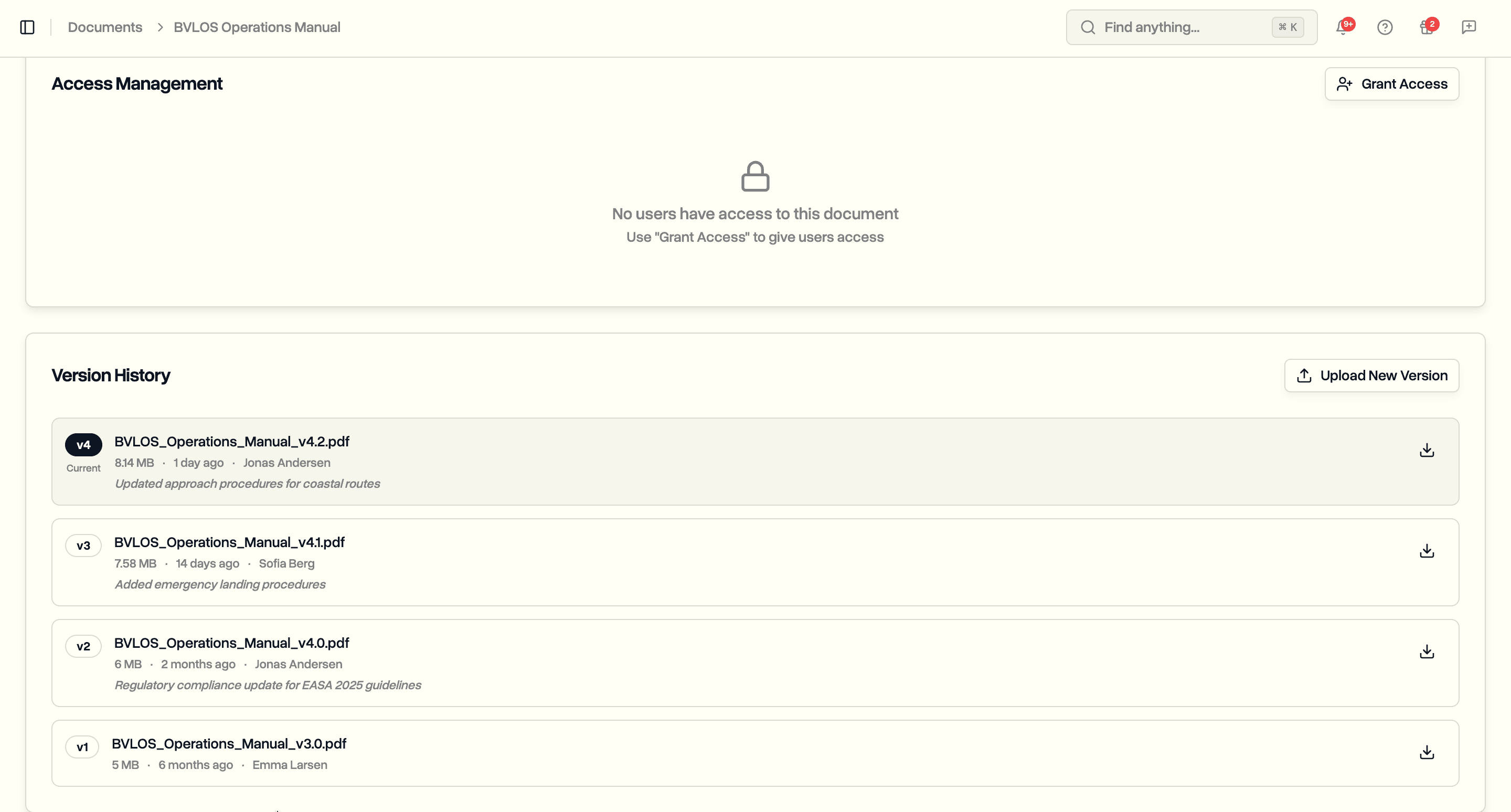Select the v1 badge on the oldest version
Screen dimensions: 1511x812
[x=82, y=747]
